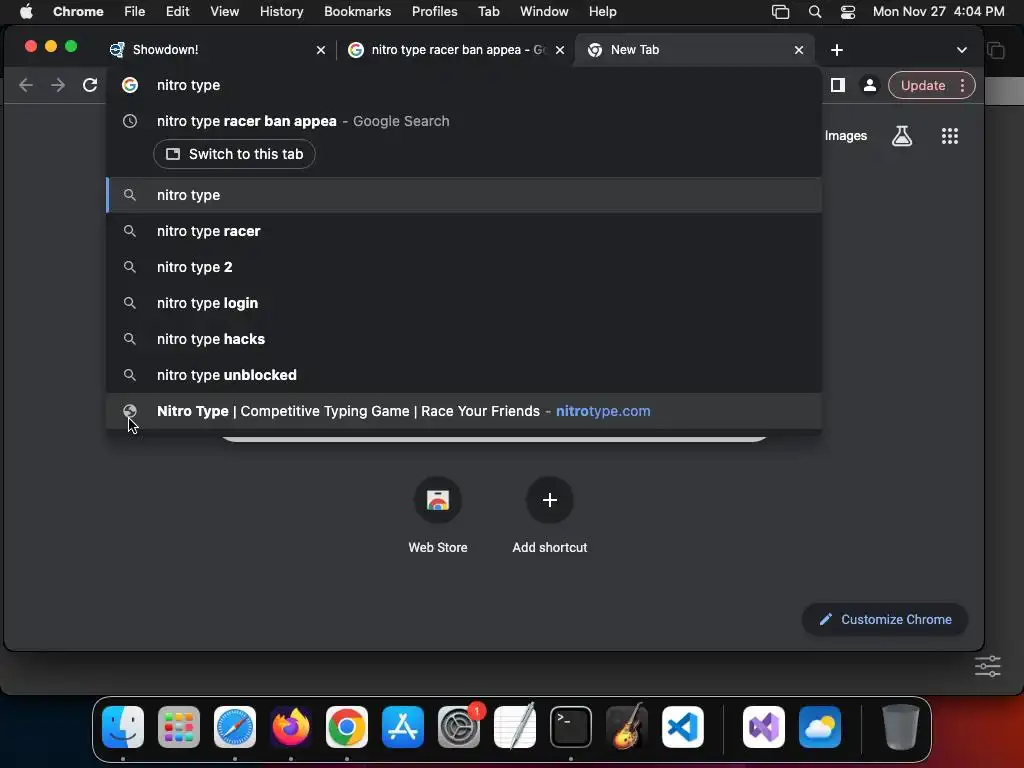Open Control Center in menu bar

coord(848,12)
